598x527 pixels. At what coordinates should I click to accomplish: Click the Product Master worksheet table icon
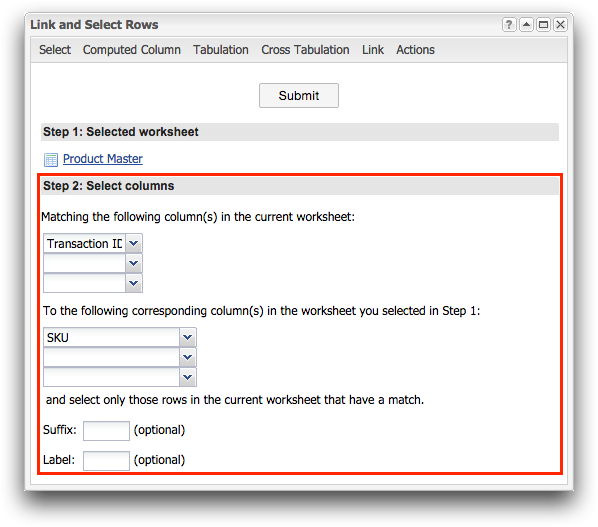[51, 159]
